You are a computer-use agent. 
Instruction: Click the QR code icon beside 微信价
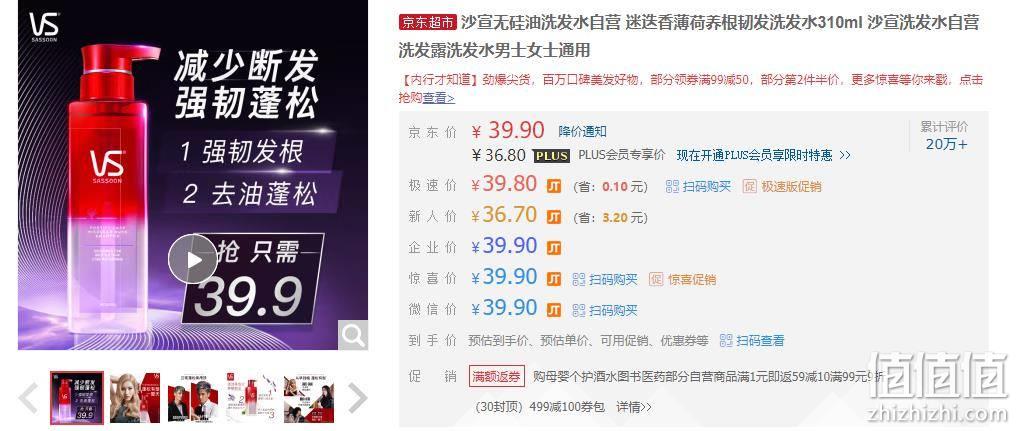pyautogui.click(x=579, y=310)
